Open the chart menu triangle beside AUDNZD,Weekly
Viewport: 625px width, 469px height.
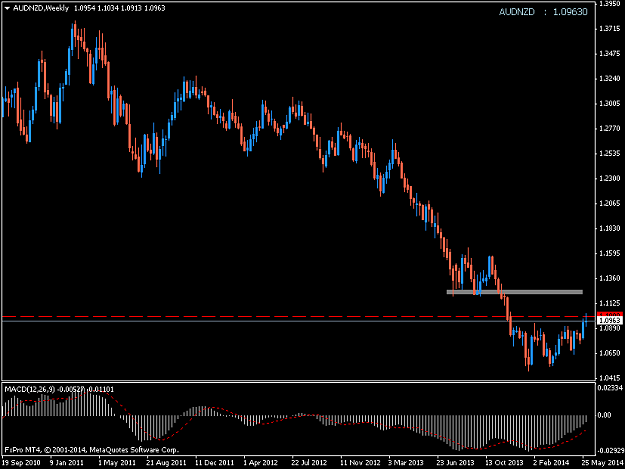pyautogui.click(x=7, y=8)
